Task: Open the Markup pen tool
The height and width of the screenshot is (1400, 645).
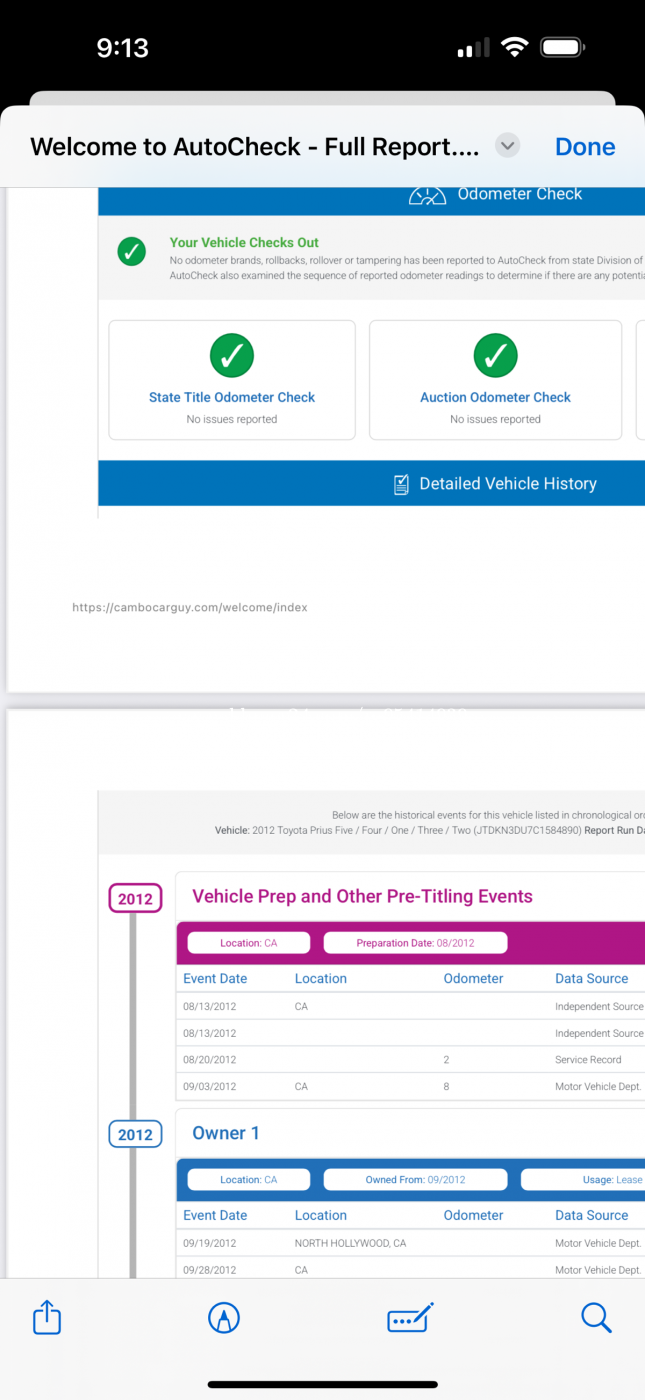Action: pos(223,1318)
